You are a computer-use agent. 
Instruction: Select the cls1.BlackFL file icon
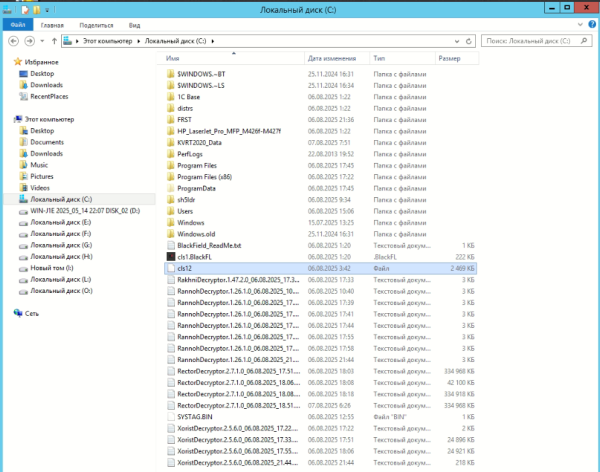click(171, 257)
